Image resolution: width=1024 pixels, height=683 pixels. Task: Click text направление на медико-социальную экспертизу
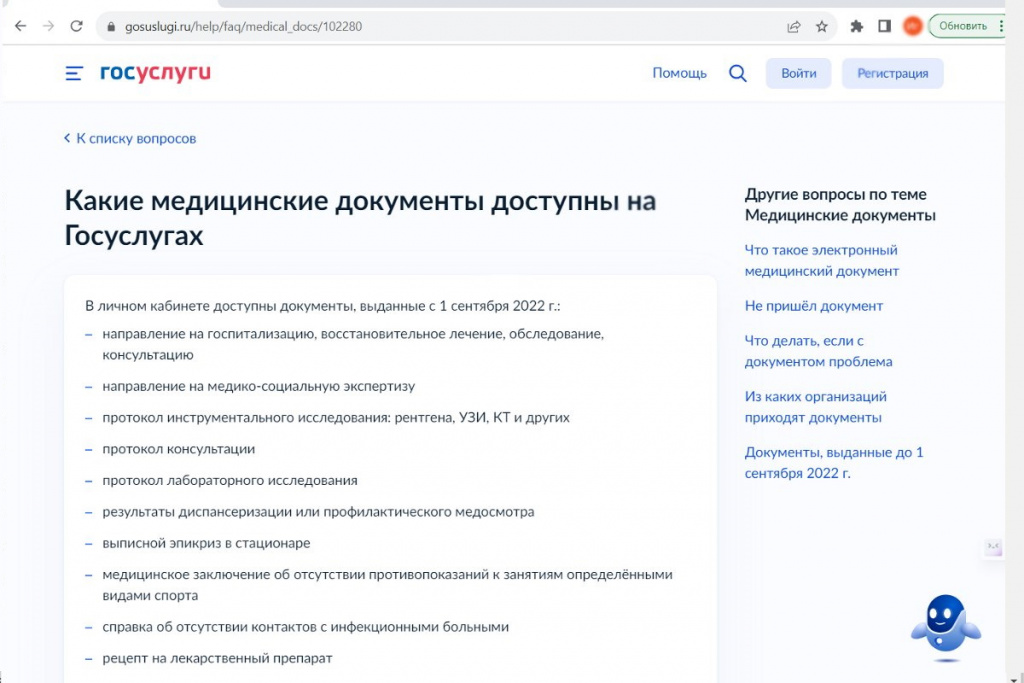point(259,387)
